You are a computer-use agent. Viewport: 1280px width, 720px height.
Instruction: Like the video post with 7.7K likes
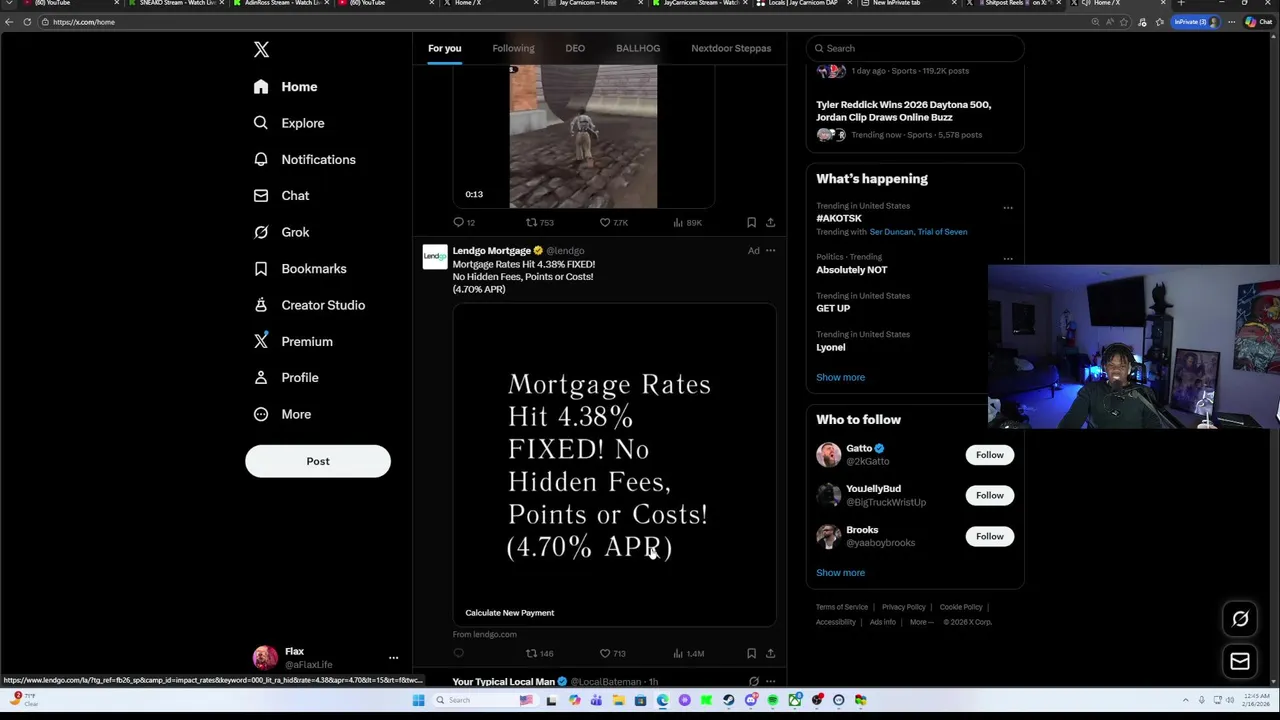point(613,223)
